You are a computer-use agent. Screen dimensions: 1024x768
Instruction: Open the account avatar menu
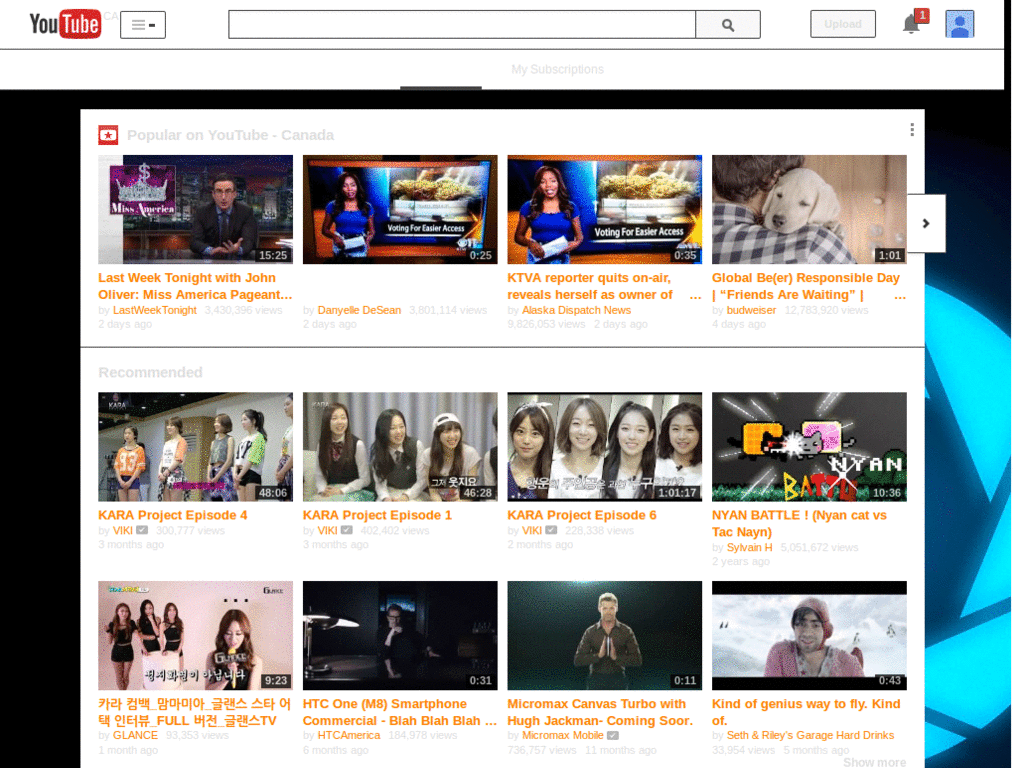tap(959, 24)
